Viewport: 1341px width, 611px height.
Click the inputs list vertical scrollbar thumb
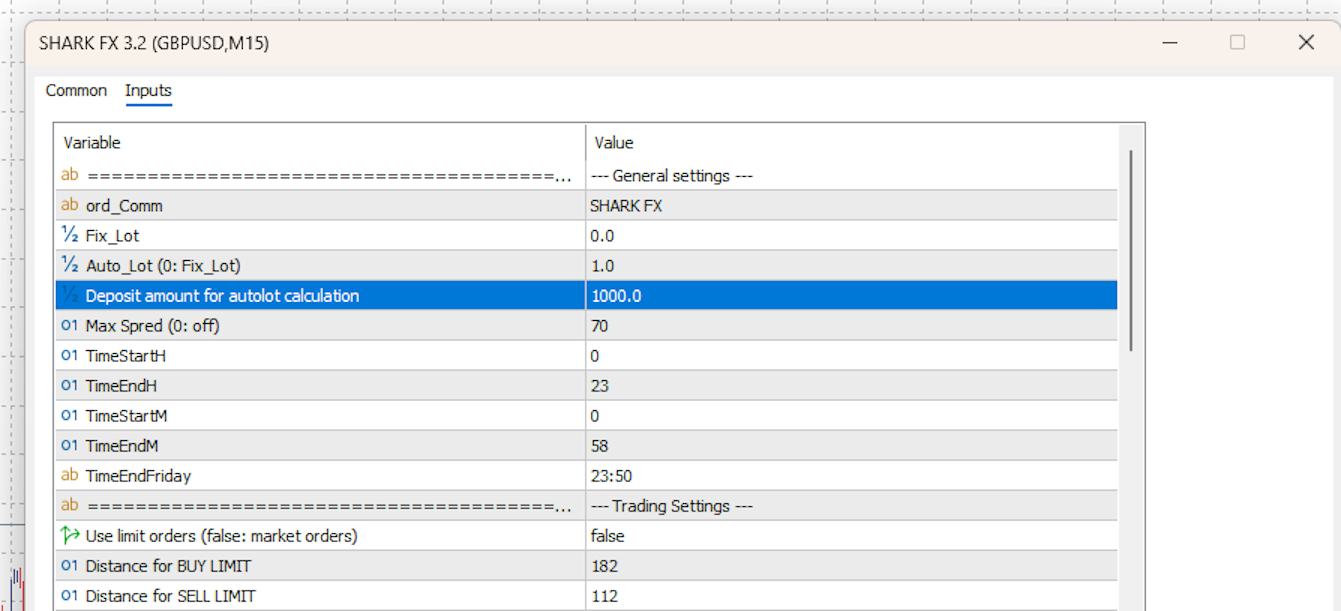tap(1131, 250)
